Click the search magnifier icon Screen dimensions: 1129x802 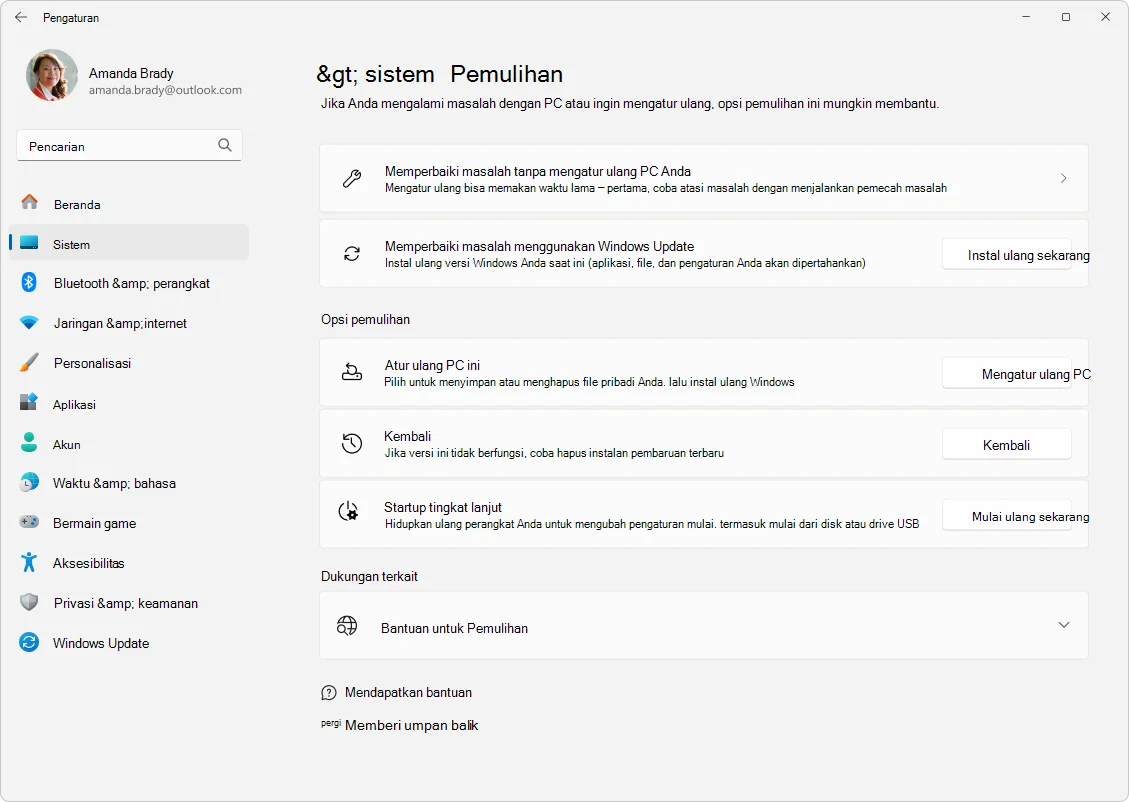(x=225, y=145)
